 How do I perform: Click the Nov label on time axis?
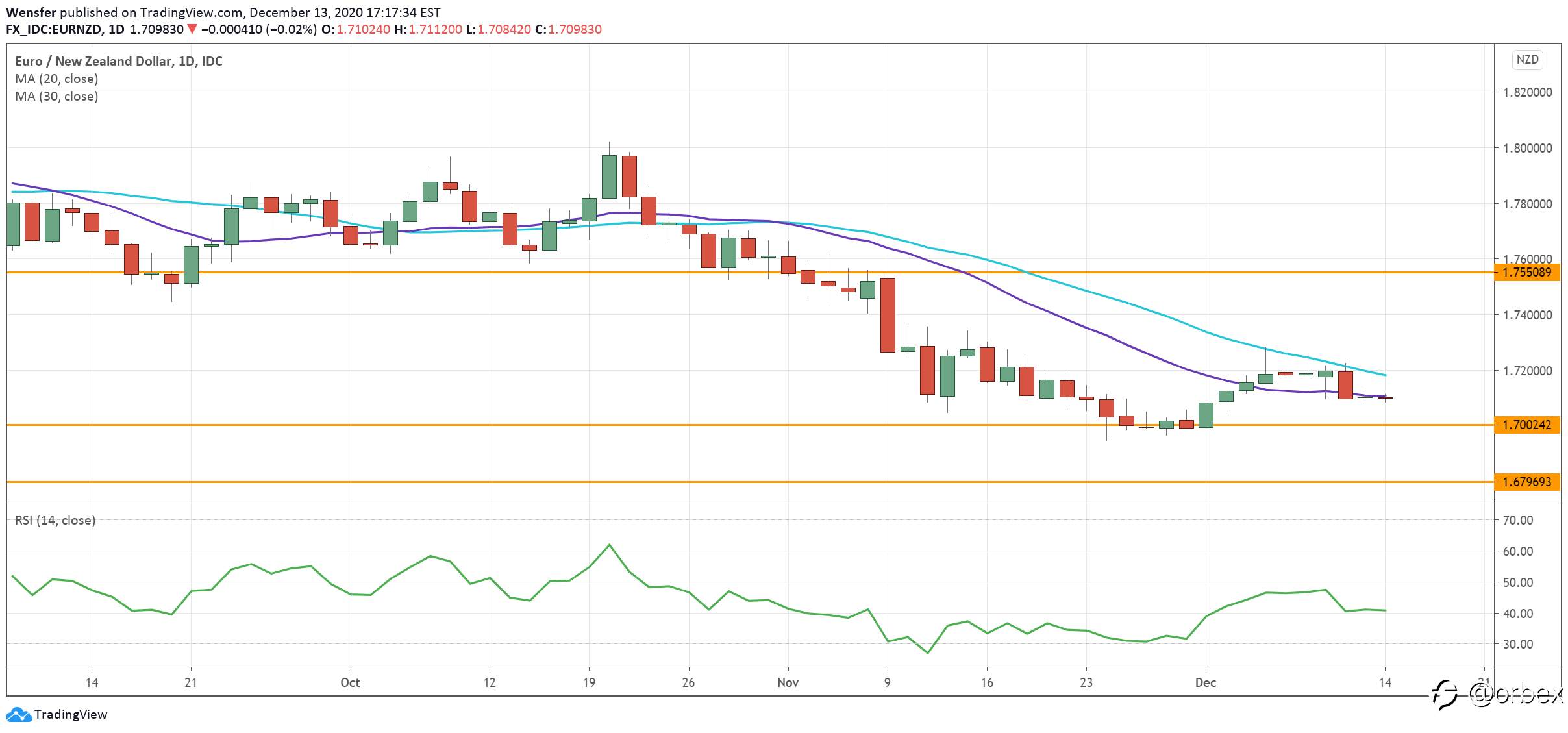tap(788, 682)
